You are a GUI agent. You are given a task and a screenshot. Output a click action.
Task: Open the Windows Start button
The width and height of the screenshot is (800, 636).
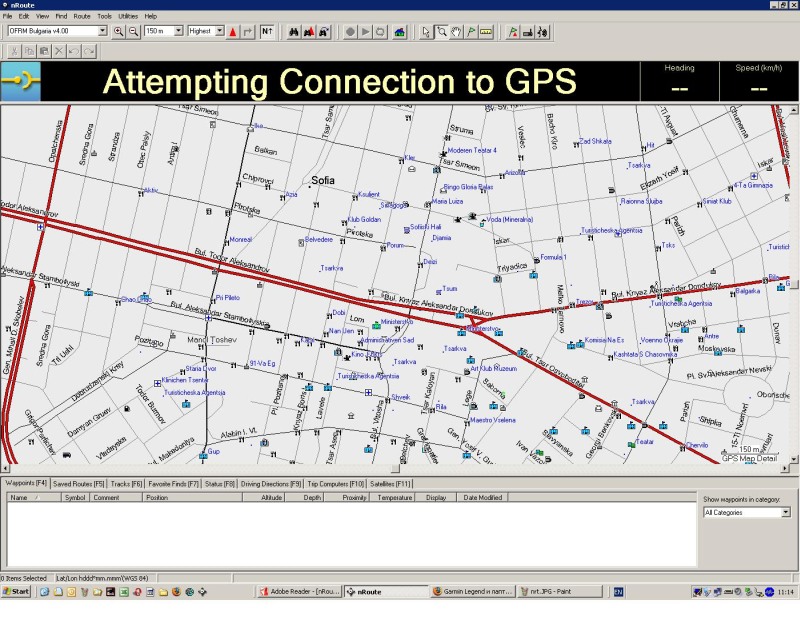(x=16, y=592)
